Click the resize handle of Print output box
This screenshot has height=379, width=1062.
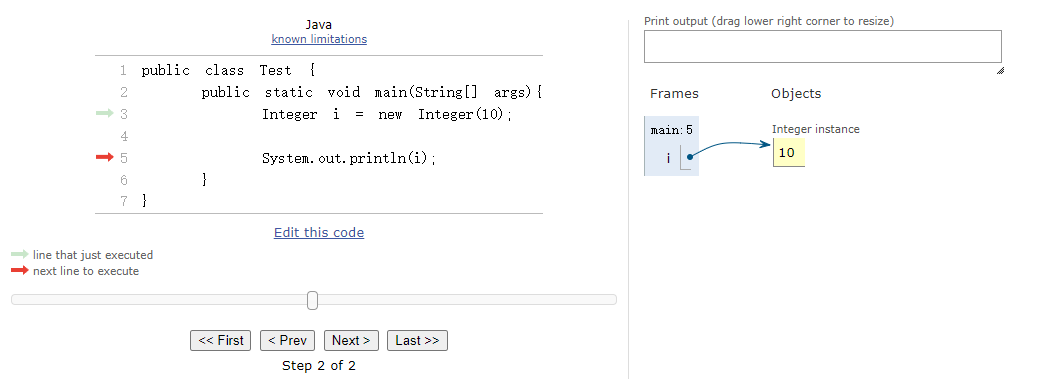tap(1000, 70)
